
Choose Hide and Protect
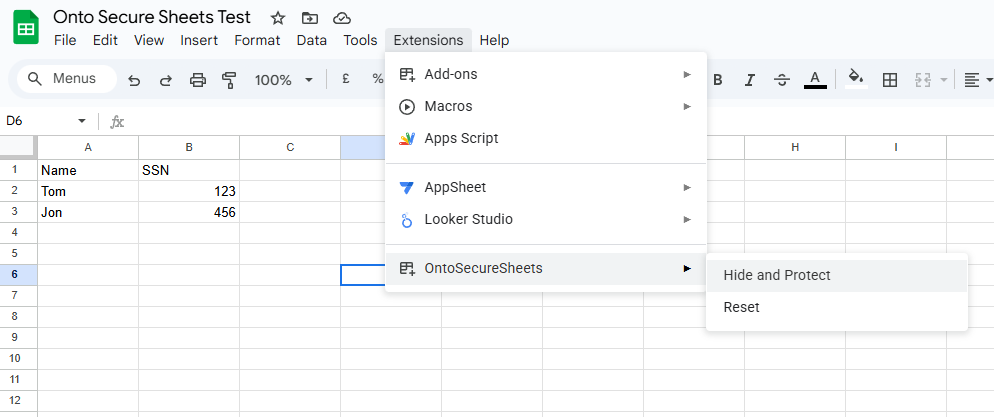click(x=837, y=276)
